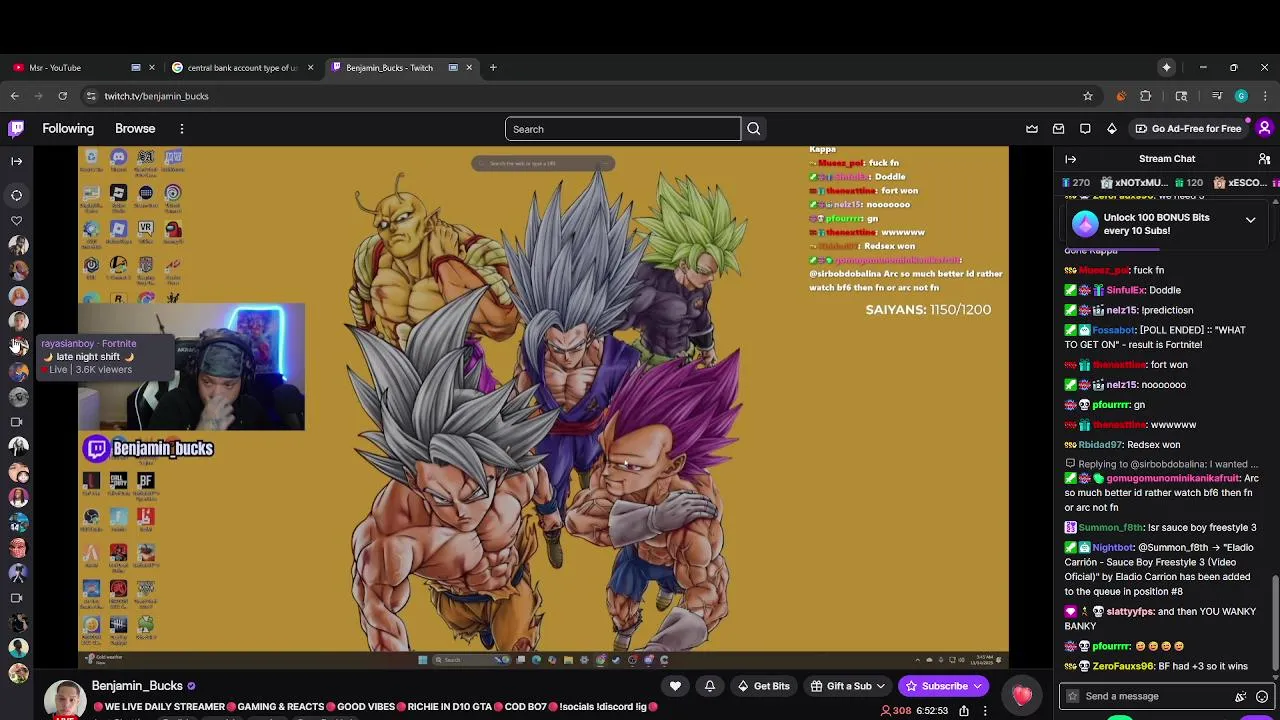Expand the left followed channels sidebar
Screen dimensions: 1280x720
16,161
